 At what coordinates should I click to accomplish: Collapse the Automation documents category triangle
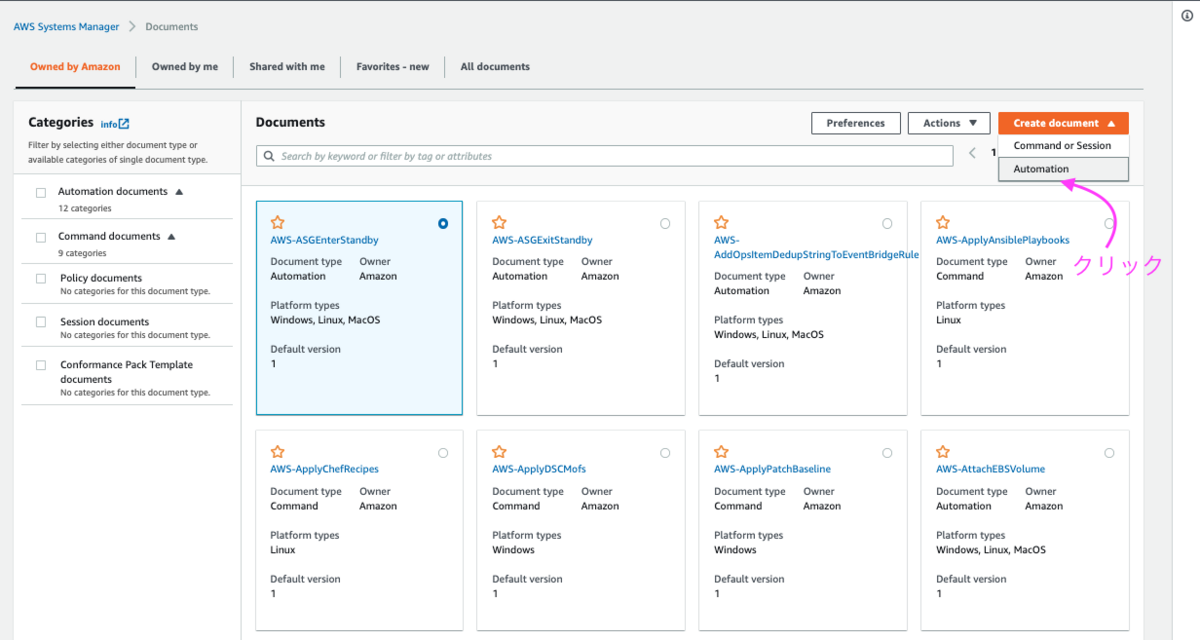179,191
